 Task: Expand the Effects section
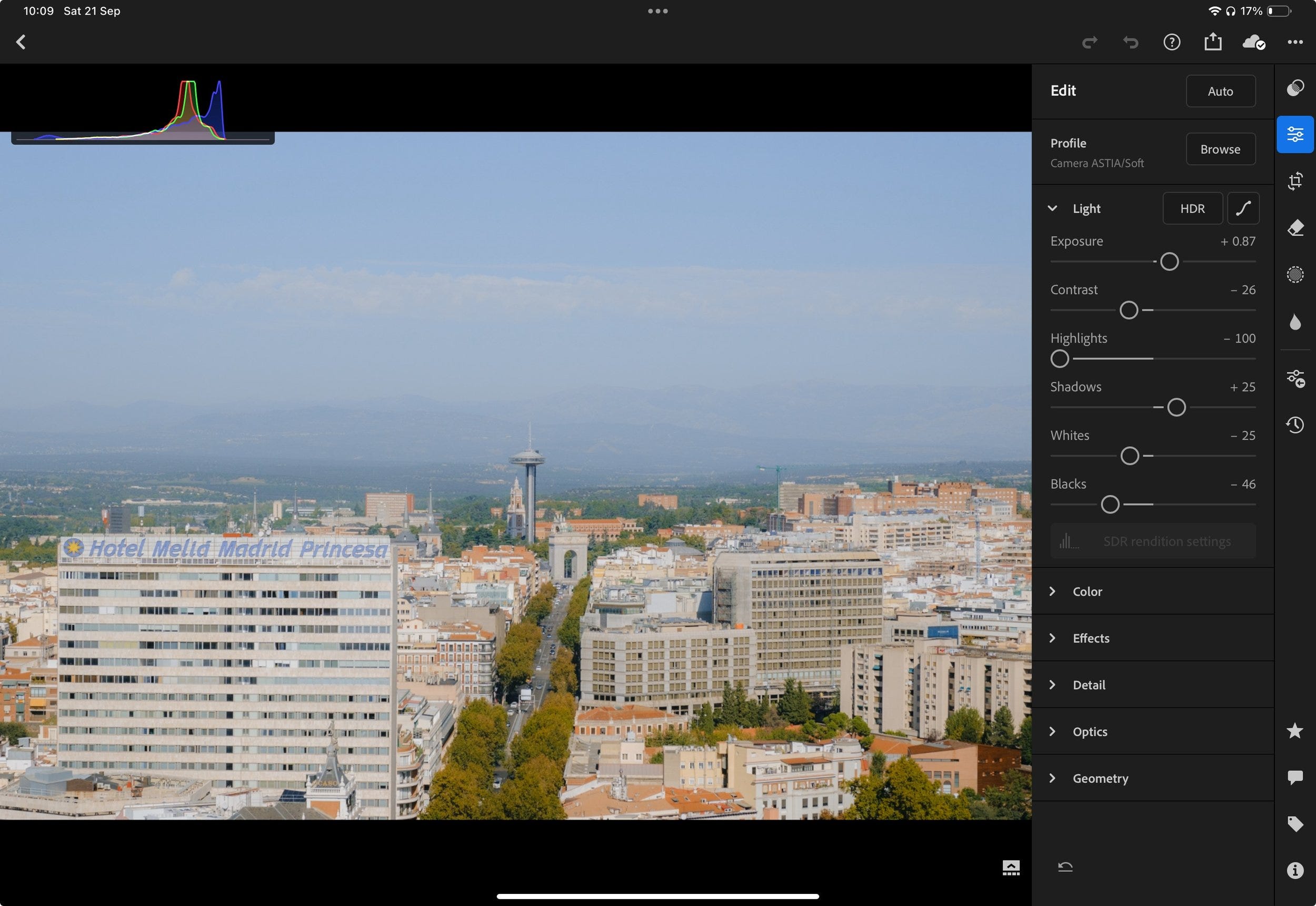click(1090, 638)
